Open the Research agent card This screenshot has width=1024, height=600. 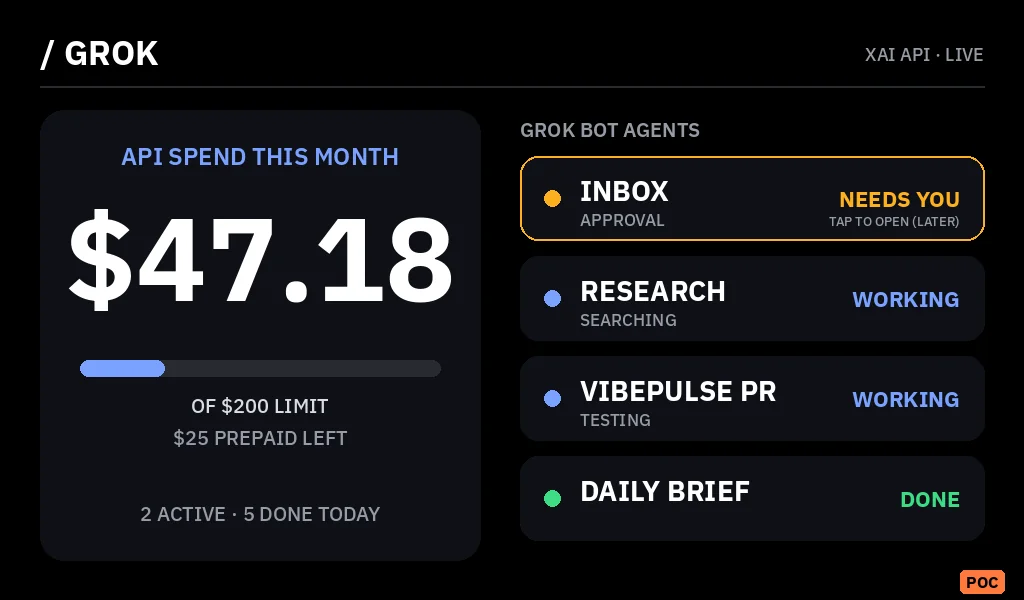(x=752, y=298)
